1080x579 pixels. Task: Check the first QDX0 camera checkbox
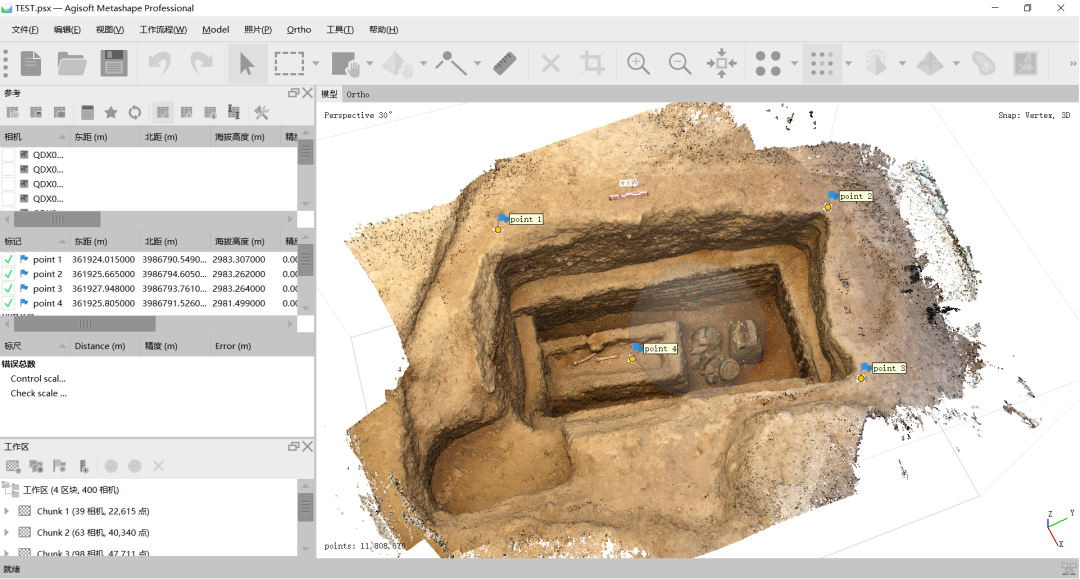coord(8,155)
